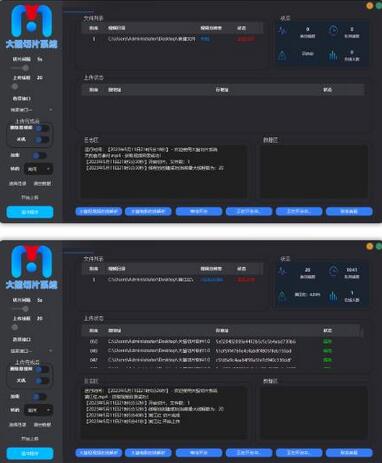382x463 pixels.
Task: Click the pulse waveform status icon in lower window
Action: point(283,272)
